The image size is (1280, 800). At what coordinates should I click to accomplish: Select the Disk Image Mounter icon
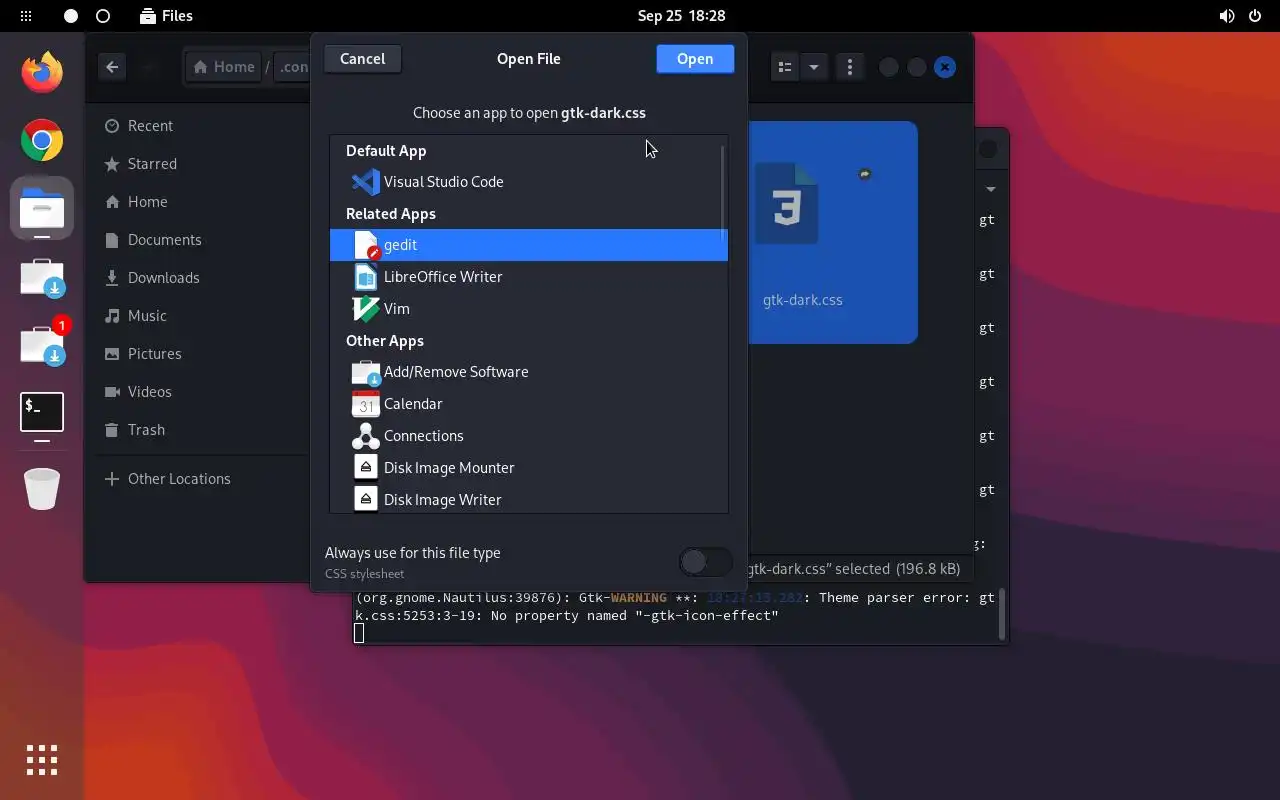tap(366, 468)
